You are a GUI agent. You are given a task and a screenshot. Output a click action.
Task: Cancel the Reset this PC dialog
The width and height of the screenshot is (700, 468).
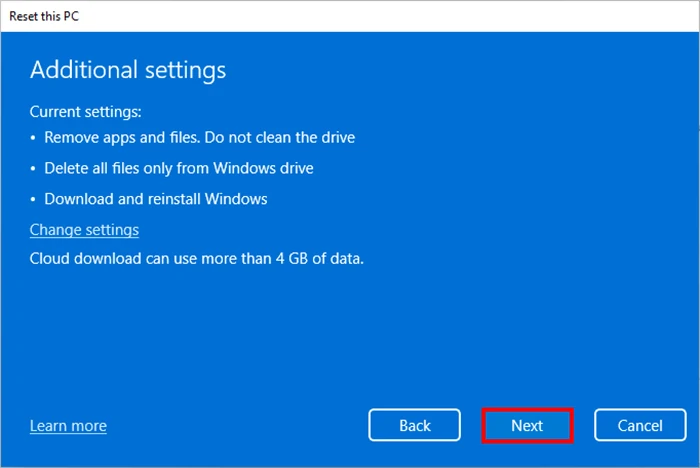tap(640, 425)
